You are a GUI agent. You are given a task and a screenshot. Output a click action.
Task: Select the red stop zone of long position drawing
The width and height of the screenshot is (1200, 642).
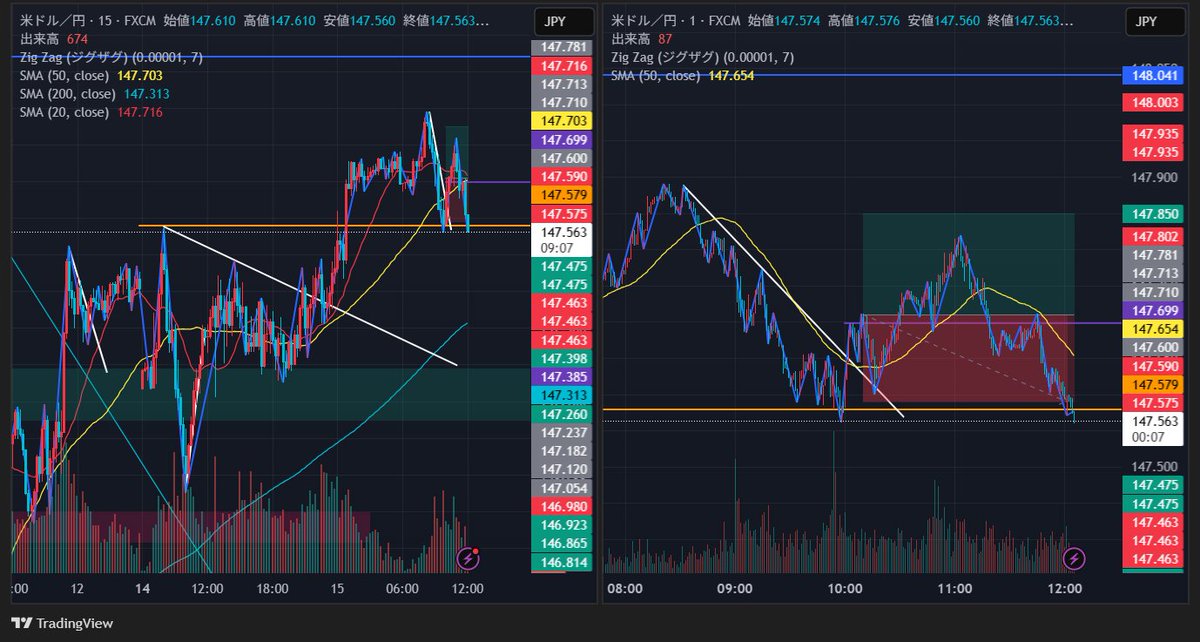pos(968,359)
